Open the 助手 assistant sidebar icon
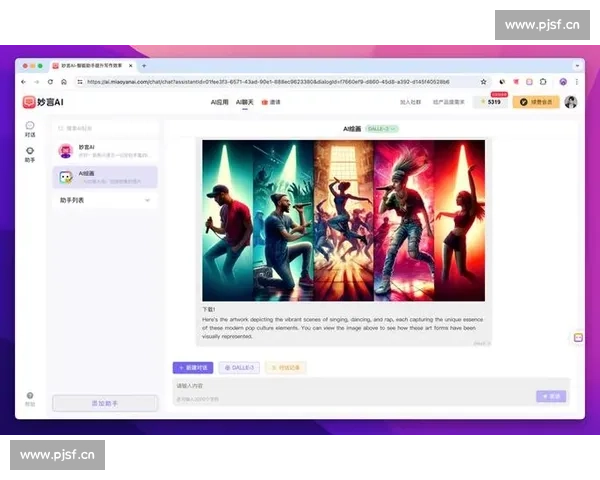Image resolution: width=600 pixels, height=480 pixels. [30, 154]
